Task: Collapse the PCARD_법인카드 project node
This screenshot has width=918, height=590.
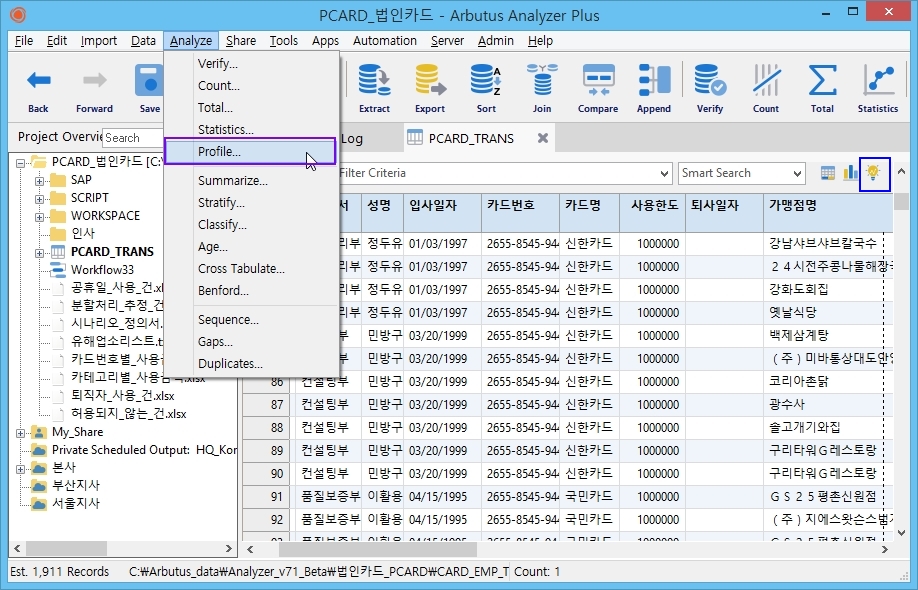Action: pos(20,163)
